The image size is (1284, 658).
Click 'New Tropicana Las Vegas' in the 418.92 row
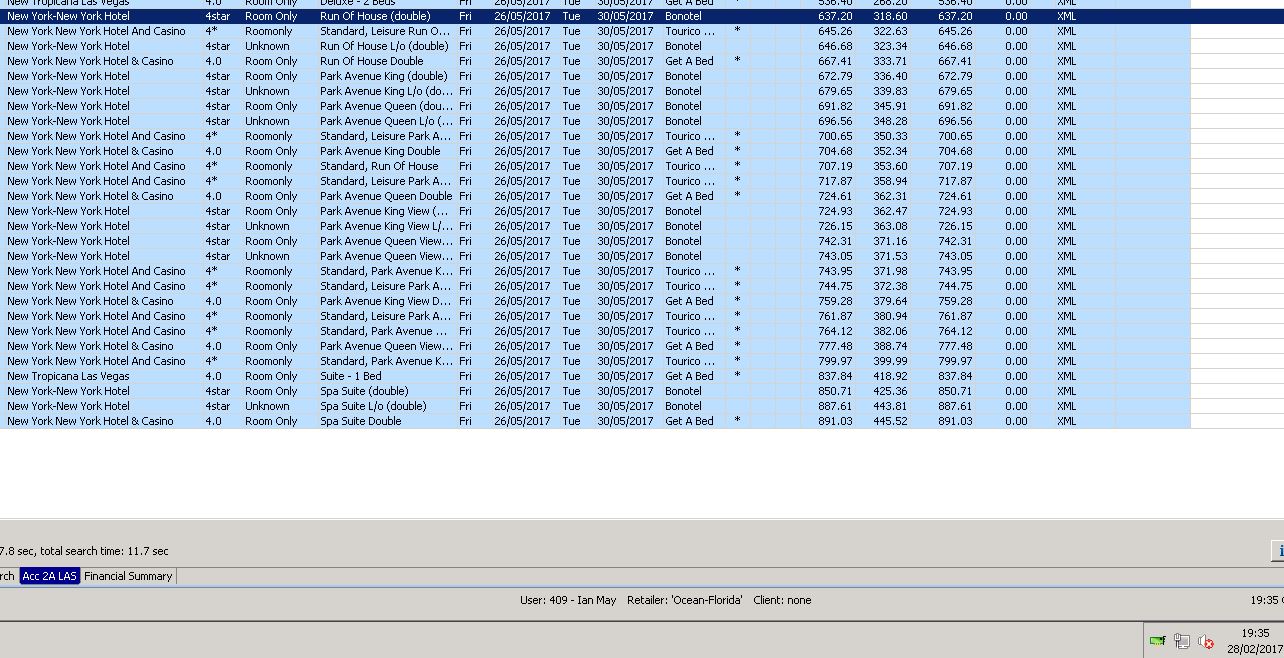point(68,376)
